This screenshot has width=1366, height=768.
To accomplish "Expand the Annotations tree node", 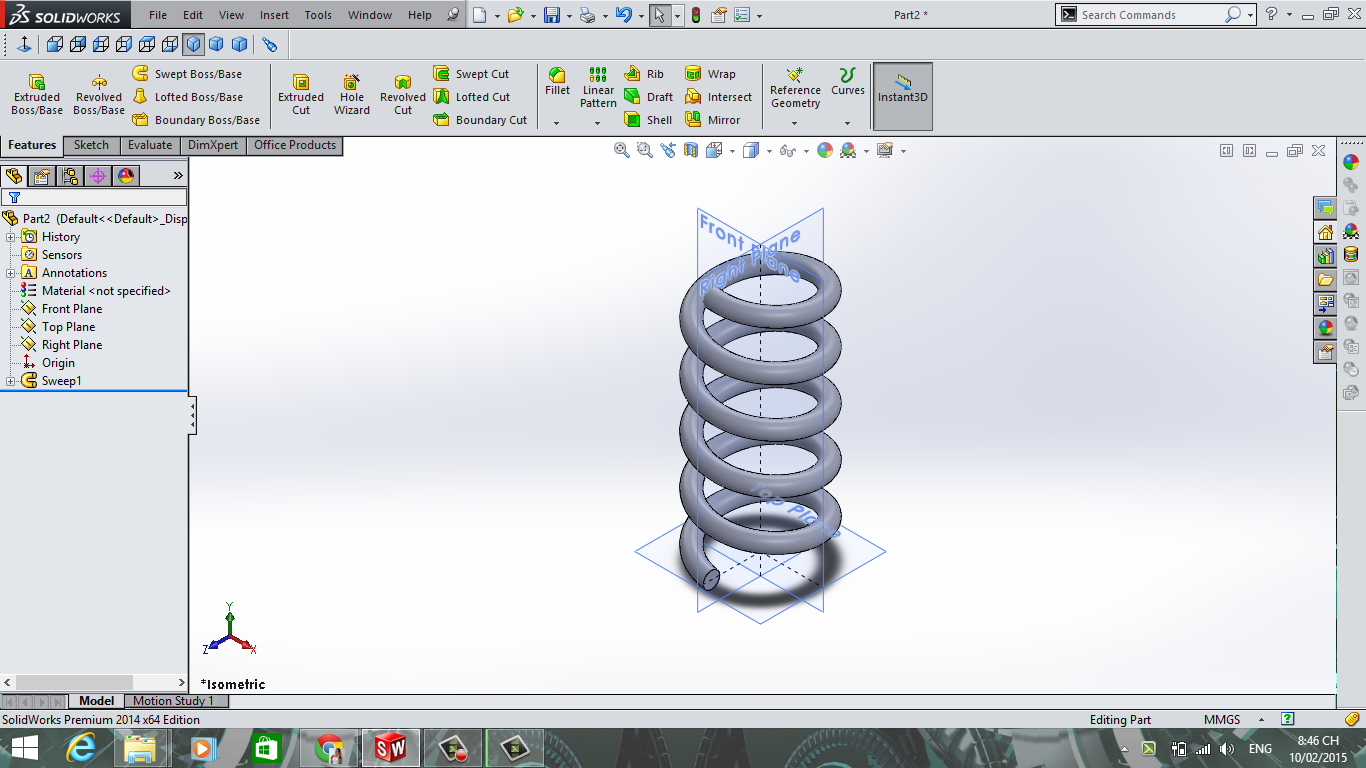I will coord(11,273).
